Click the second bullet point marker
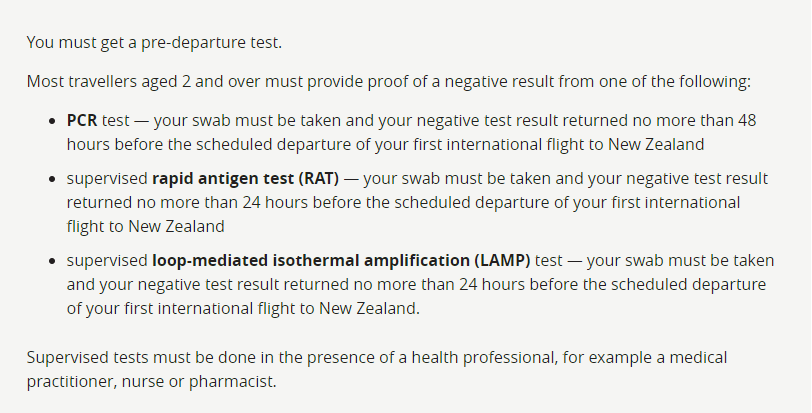Image resolution: width=812 pixels, height=413 pixels. click(x=51, y=179)
